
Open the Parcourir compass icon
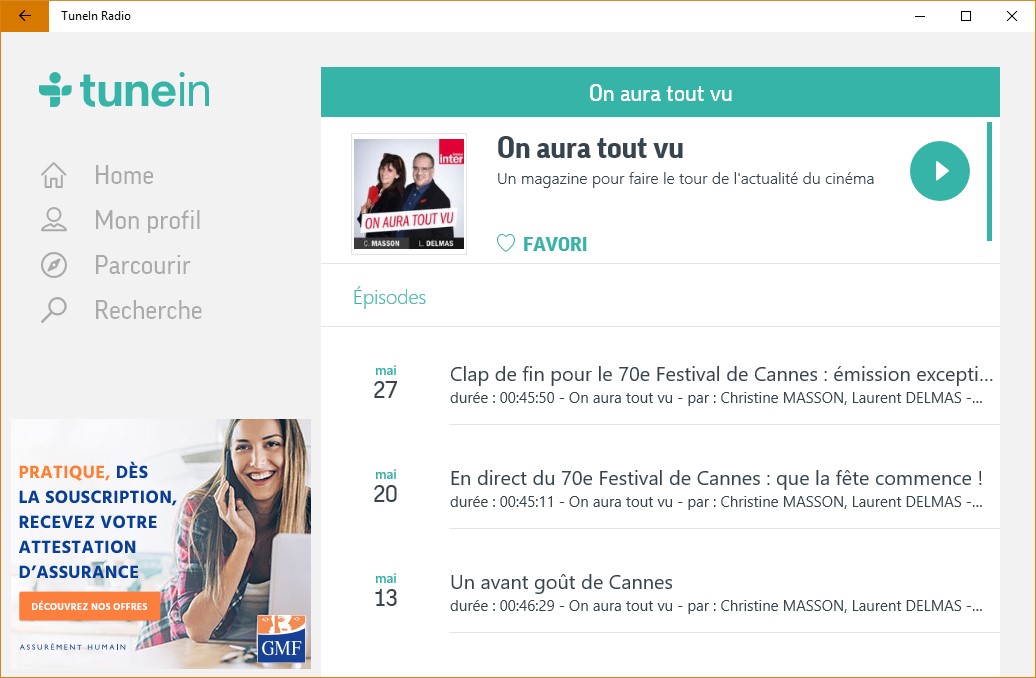[x=54, y=265]
